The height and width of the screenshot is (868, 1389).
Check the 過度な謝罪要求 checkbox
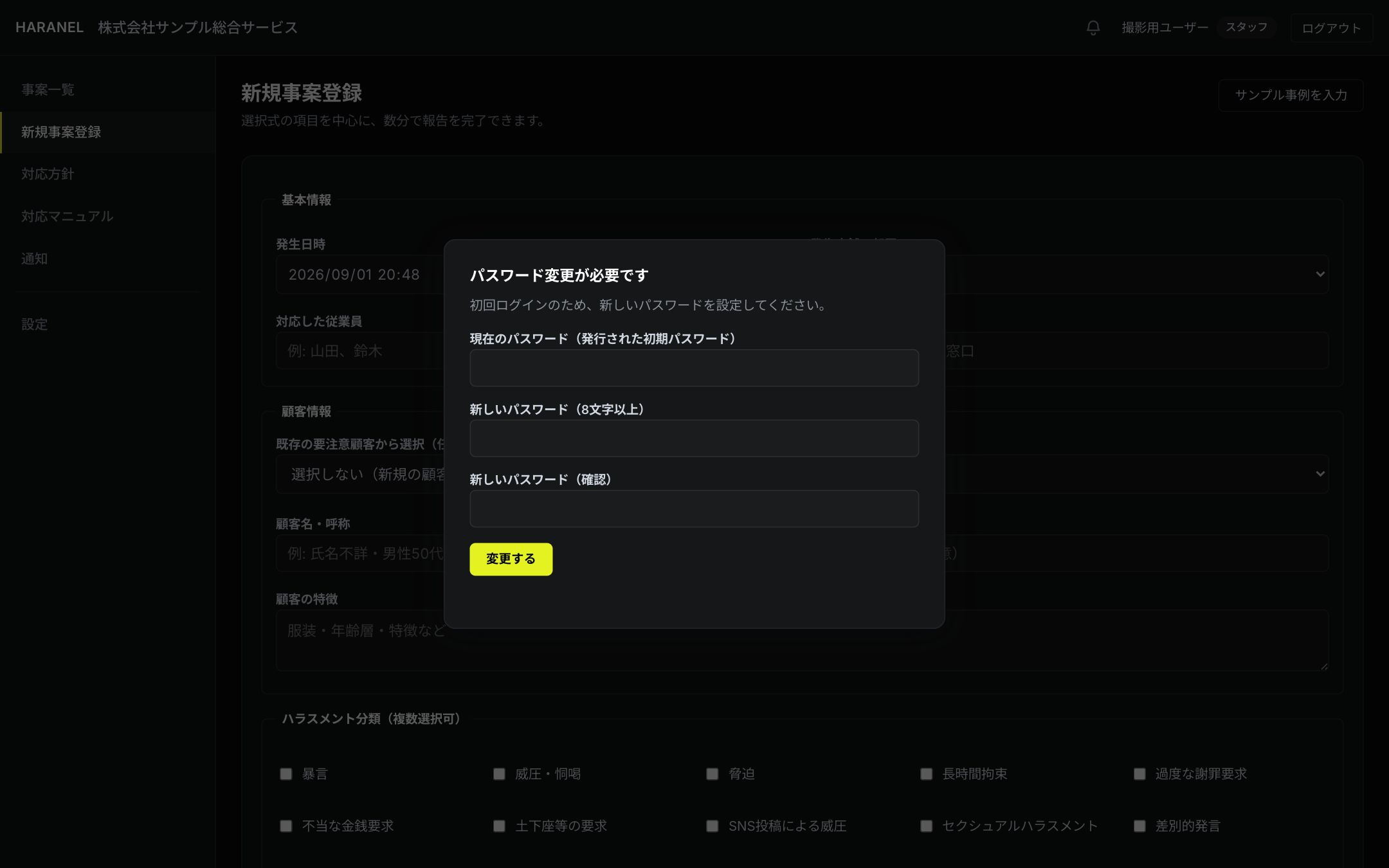tap(1139, 774)
